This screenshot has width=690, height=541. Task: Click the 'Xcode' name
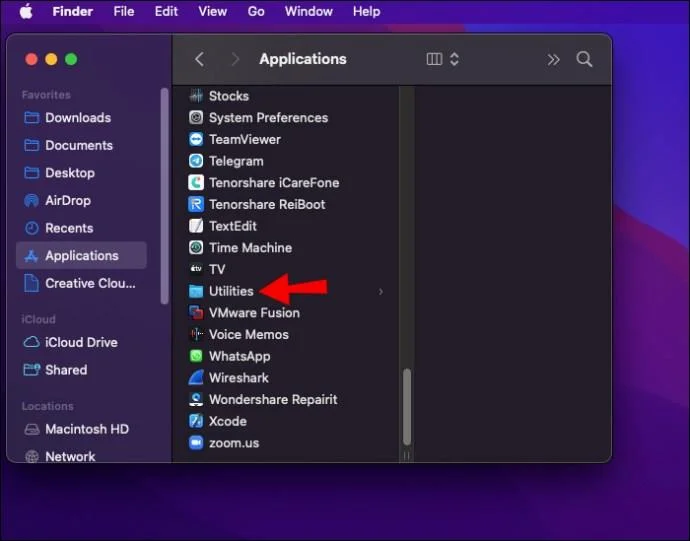point(228,421)
